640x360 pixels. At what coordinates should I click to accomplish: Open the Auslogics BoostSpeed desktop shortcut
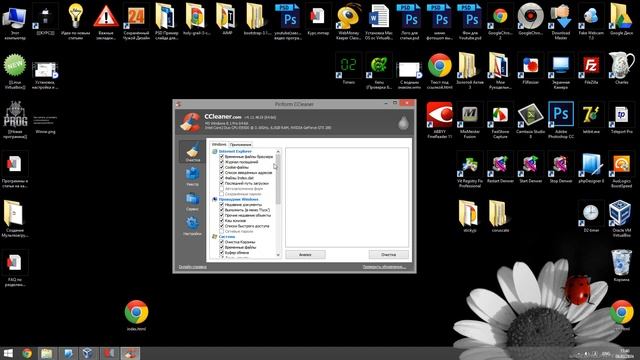pyautogui.click(x=622, y=169)
